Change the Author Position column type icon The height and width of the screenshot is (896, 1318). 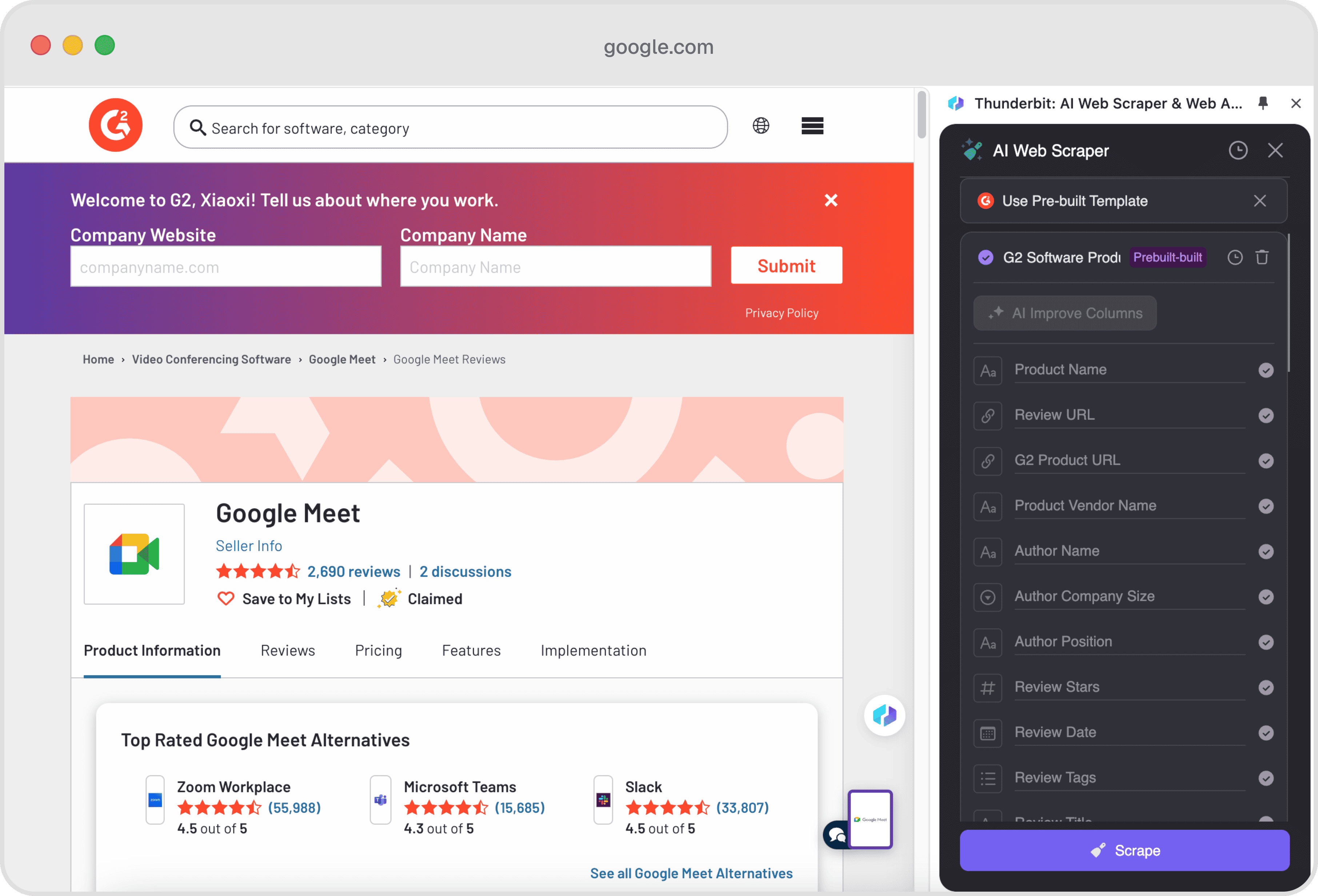point(988,643)
